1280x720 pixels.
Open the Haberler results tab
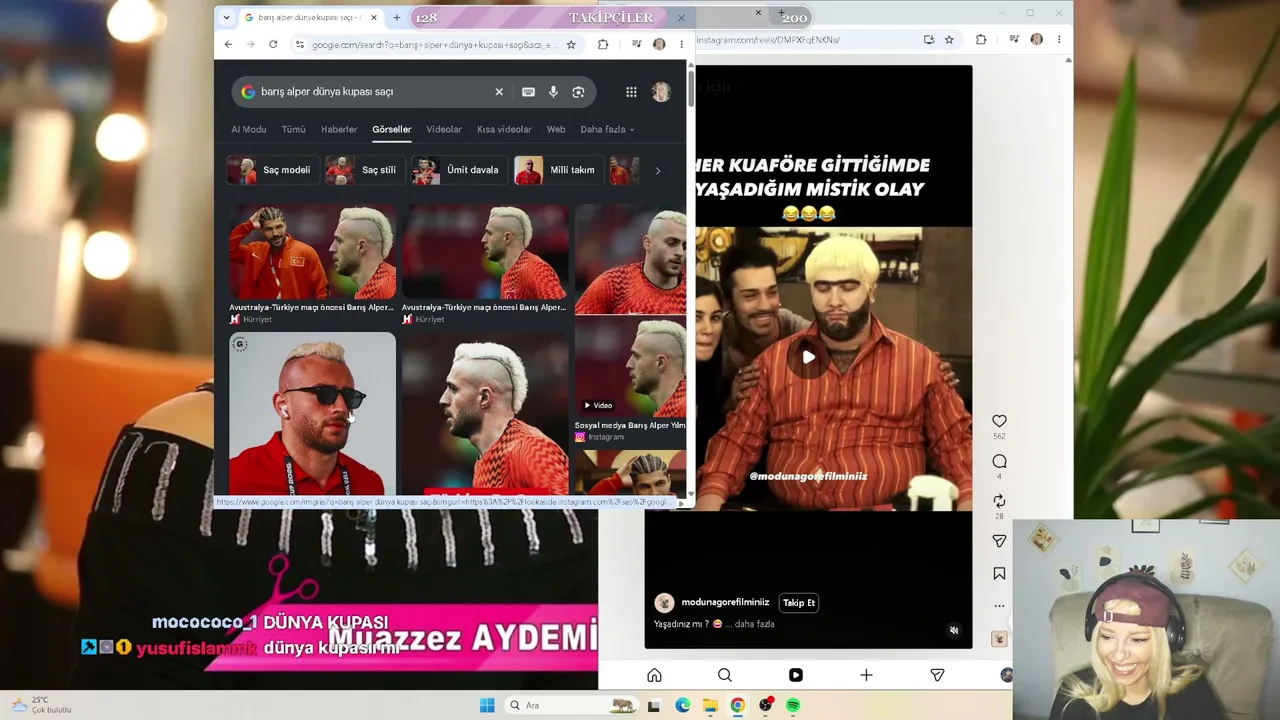tap(339, 130)
